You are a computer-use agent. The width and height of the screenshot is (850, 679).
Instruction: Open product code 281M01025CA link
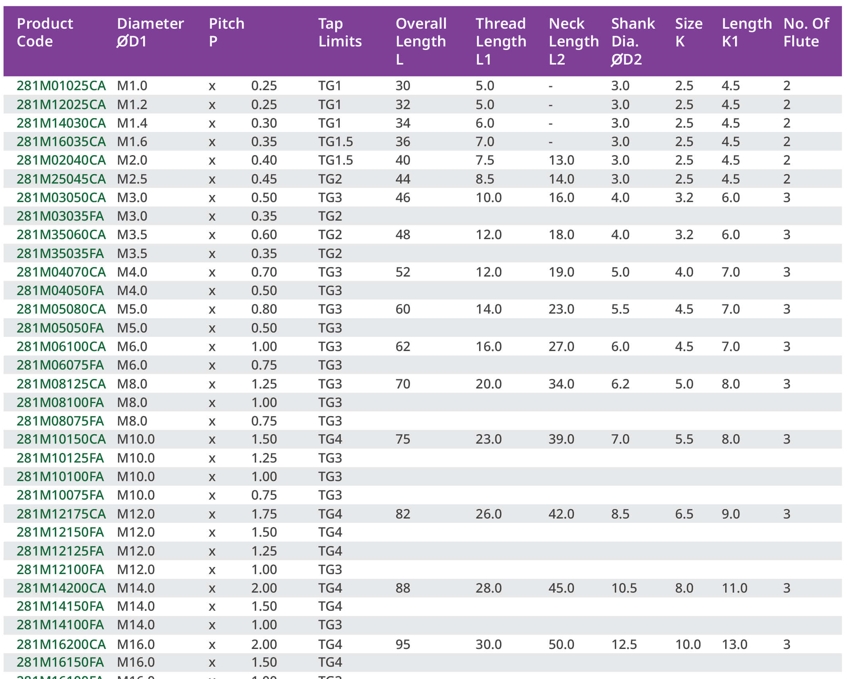[x=60, y=86]
